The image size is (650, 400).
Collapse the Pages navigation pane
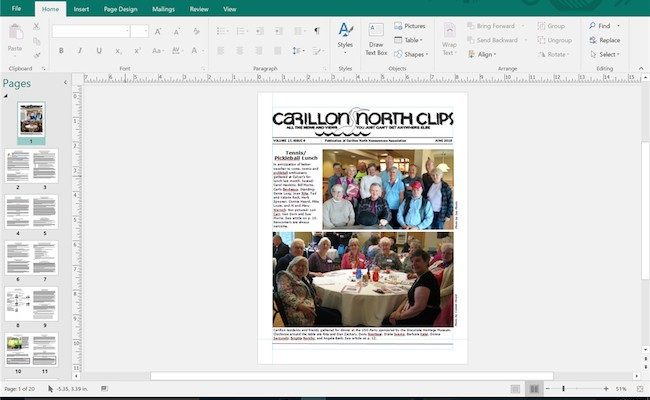(x=65, y=82)
